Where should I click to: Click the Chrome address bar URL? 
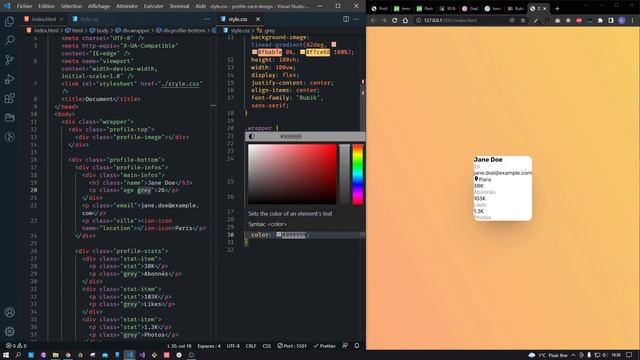(x=450, y=20)
